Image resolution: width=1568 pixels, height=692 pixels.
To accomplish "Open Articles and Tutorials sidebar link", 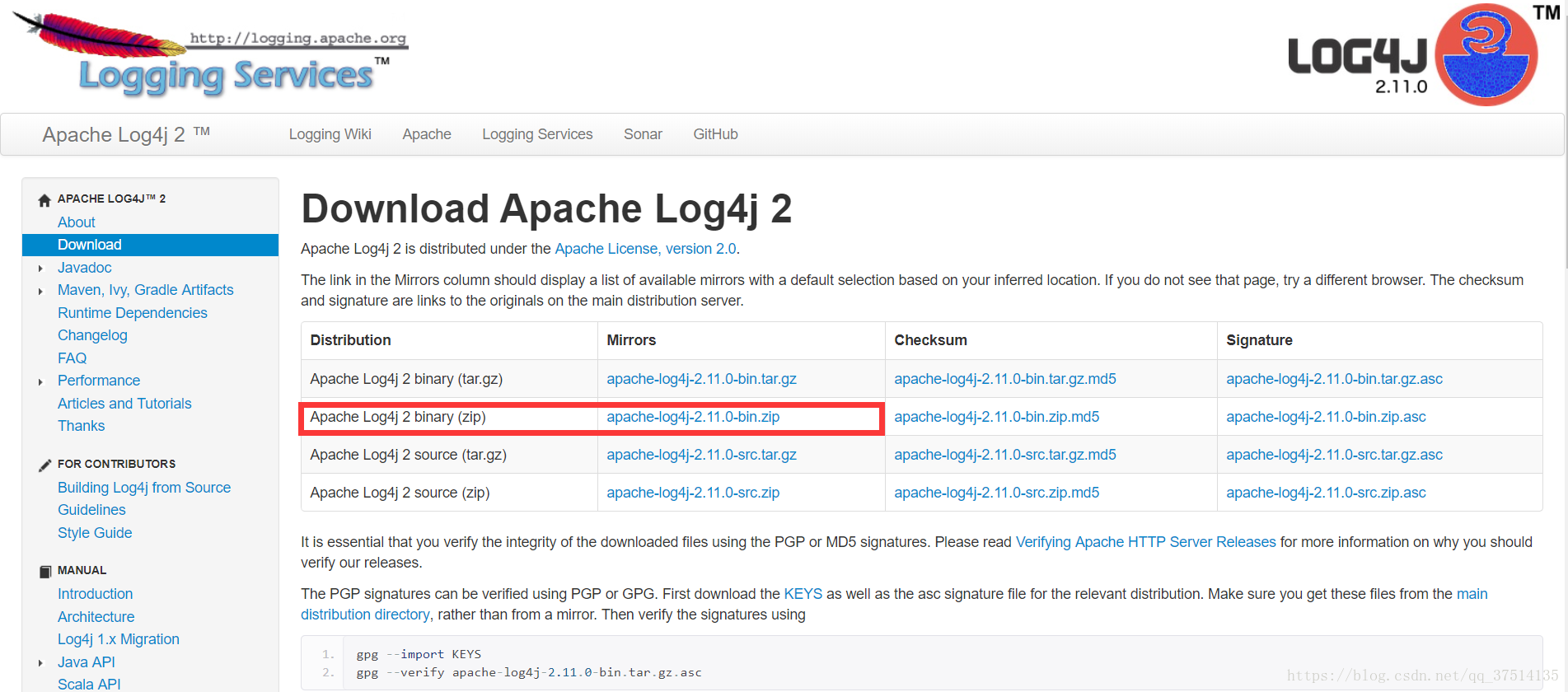I will click(124, 404).
